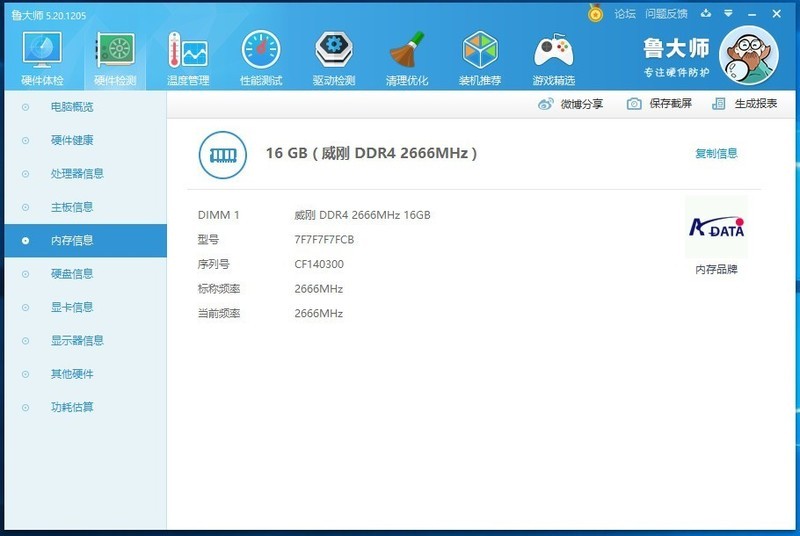The height and width of the screenshot is (536, 800).
Task: Minimize the 鲁大师 window
Action: pos(752,14)
